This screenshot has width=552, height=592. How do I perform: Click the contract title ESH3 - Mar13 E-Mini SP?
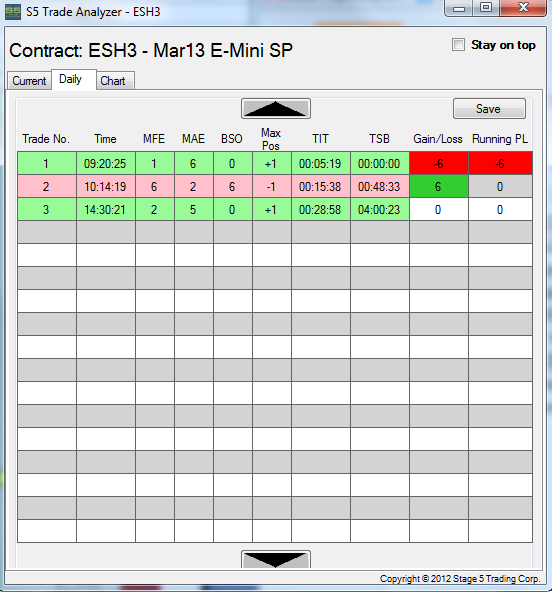click(191, 50)
